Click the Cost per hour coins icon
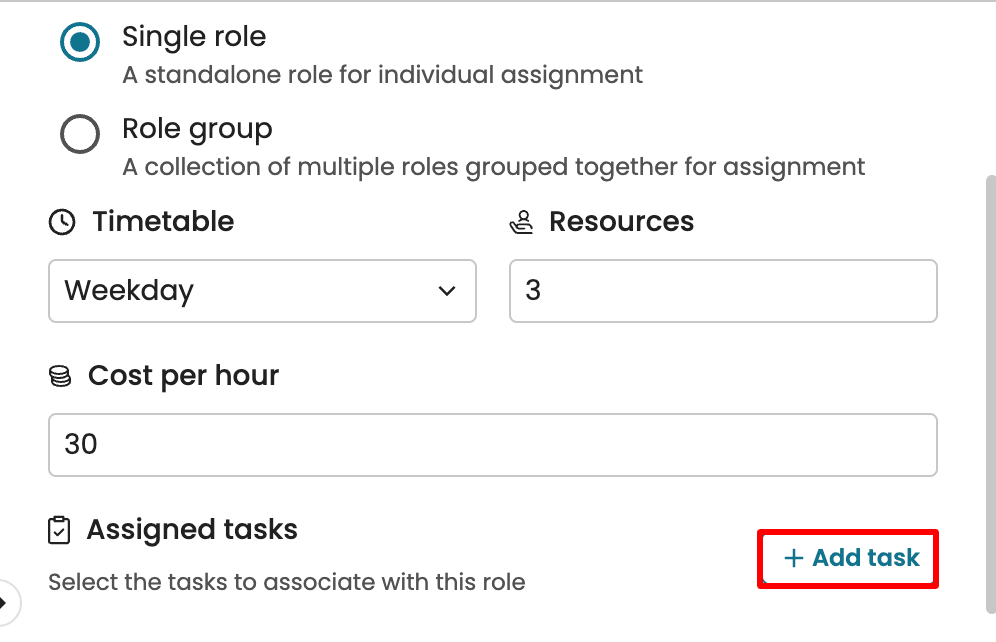The height and width of the screenshot is (642, 996). pos(60,377)
